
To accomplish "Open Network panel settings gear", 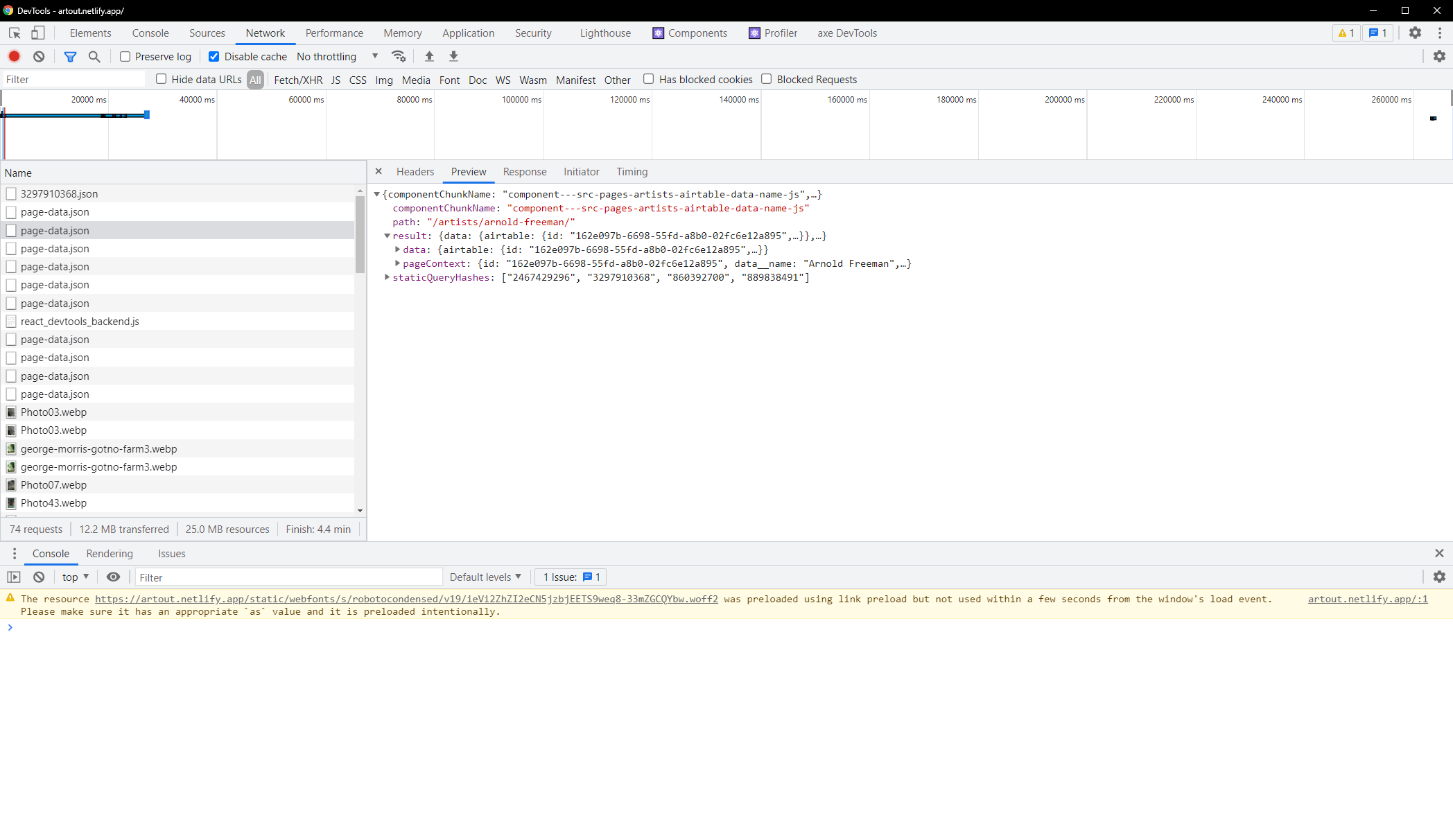I will coord(1439,56).
